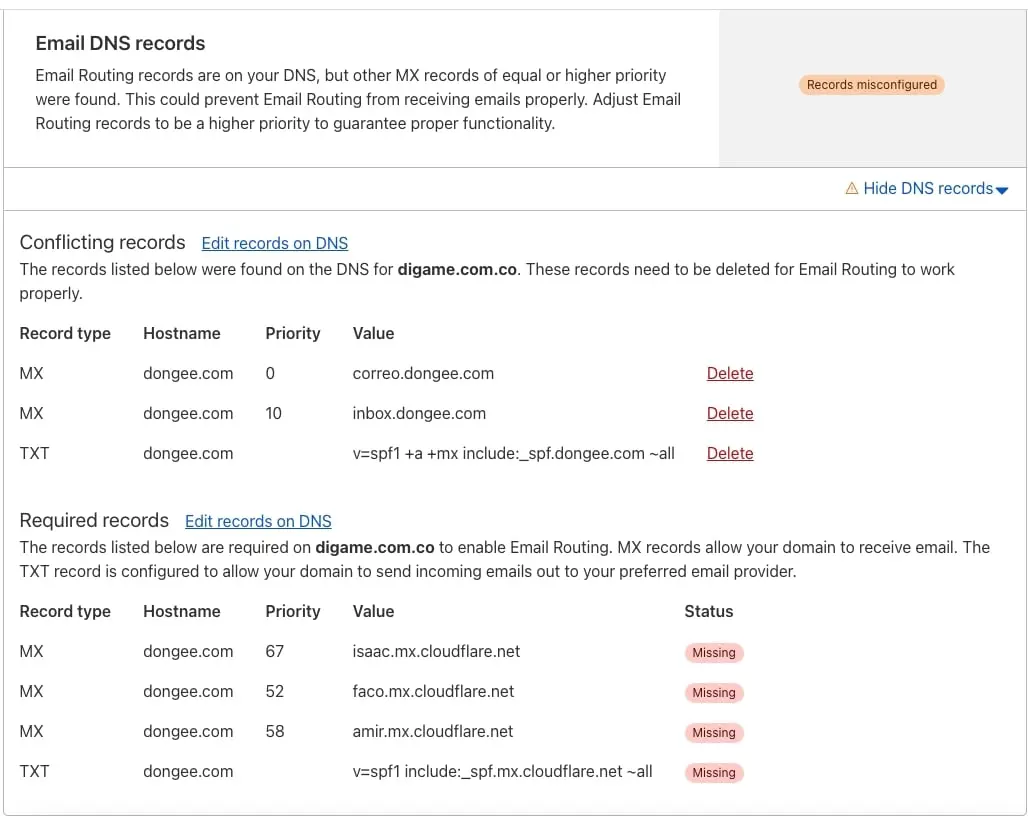Click Record type header in Required records table
Viewport: 1028px width, 816px height.
click(65, 612)
